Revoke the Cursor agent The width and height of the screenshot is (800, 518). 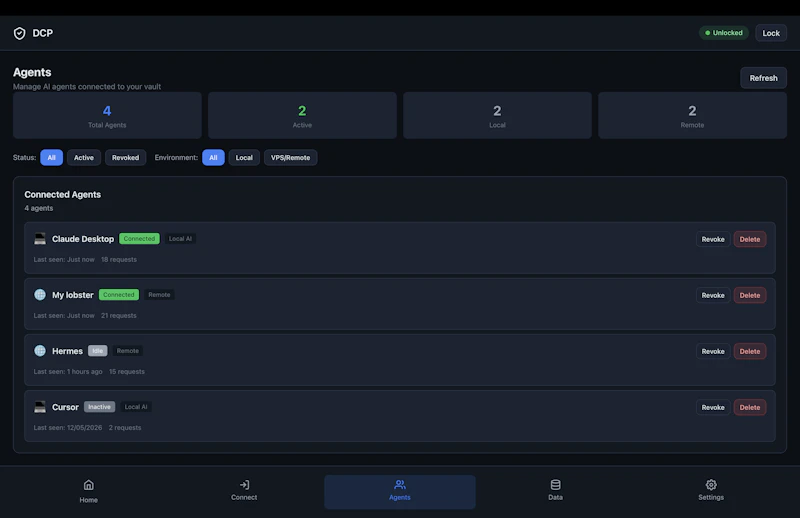point(713,408)
